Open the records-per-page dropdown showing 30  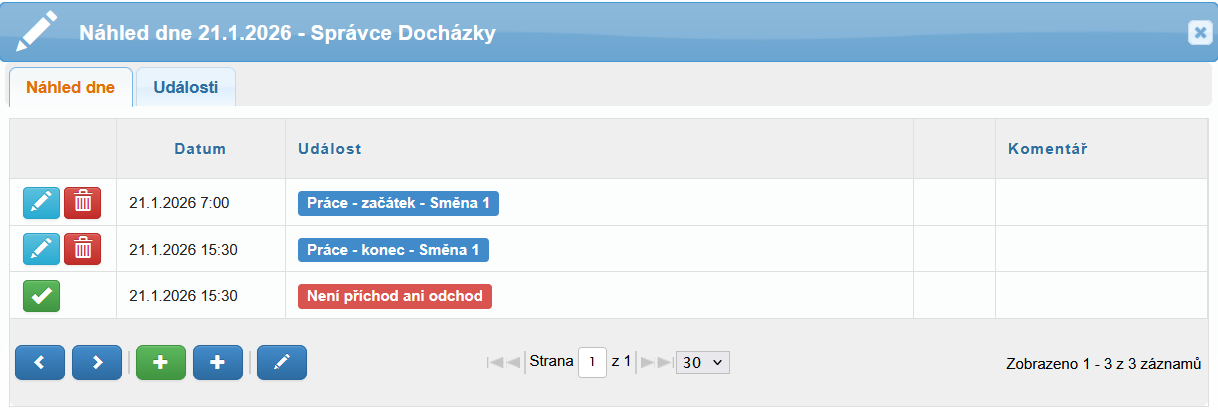pos(703,362)
